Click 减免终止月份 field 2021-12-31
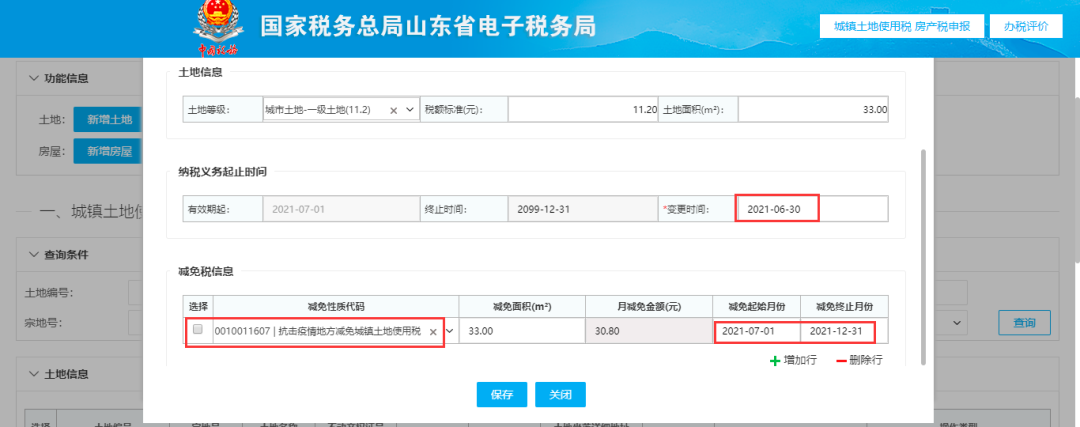 (x=844, y=331)
